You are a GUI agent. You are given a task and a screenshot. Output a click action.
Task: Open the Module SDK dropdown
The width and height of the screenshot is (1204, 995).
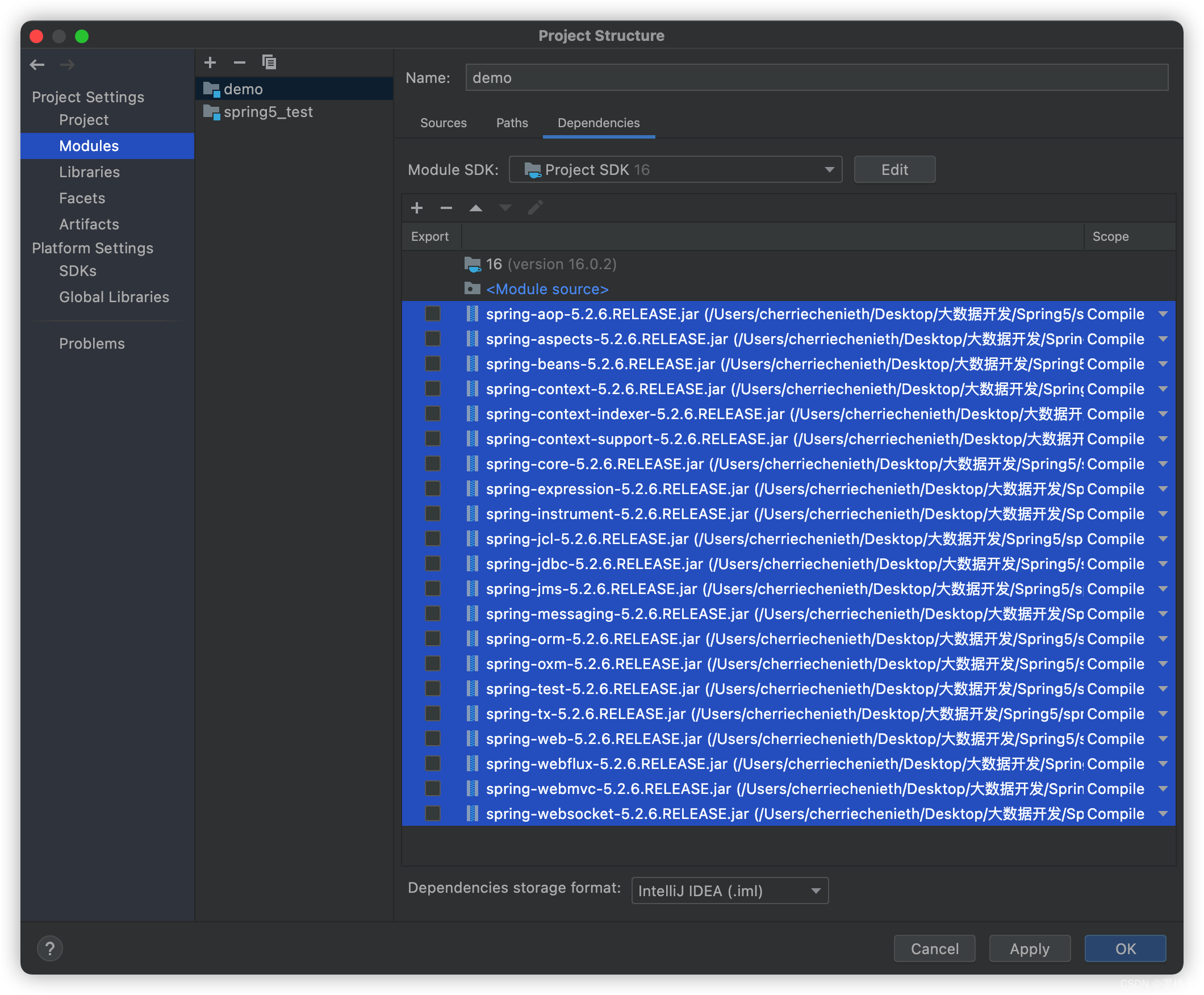tap(676, 170)
